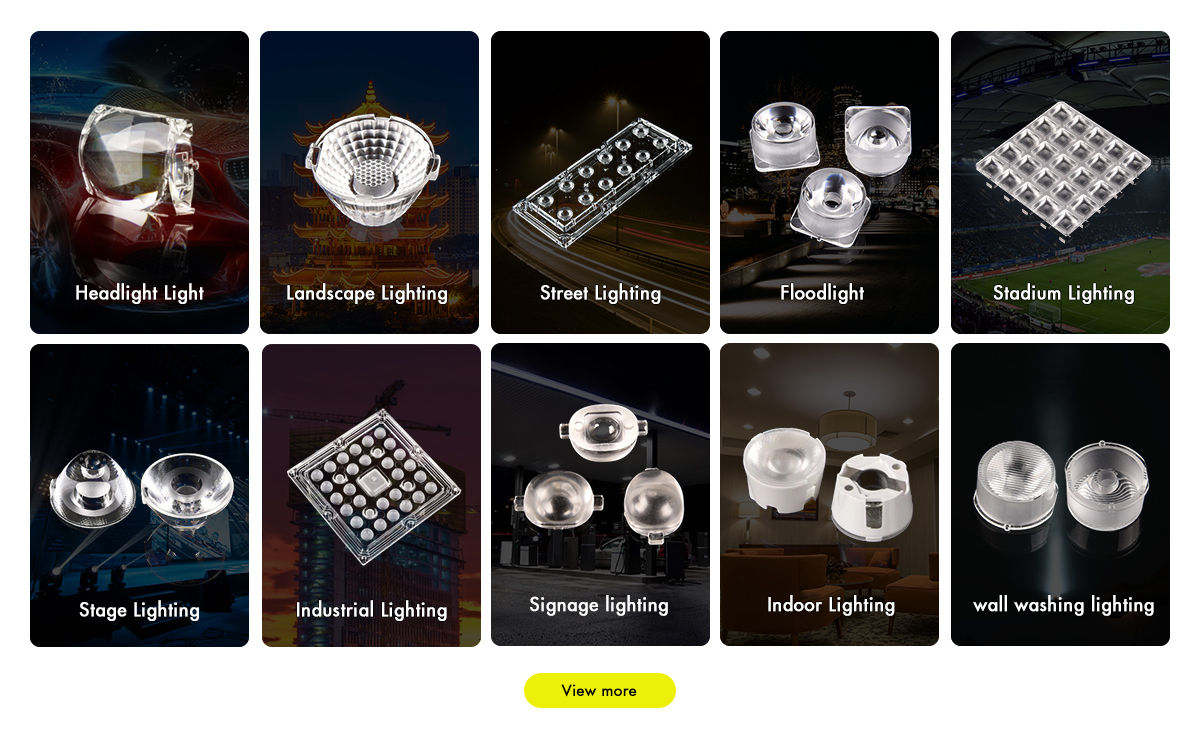Click the yellow View more button
The image size is (1200, 738).
(600, 690)
